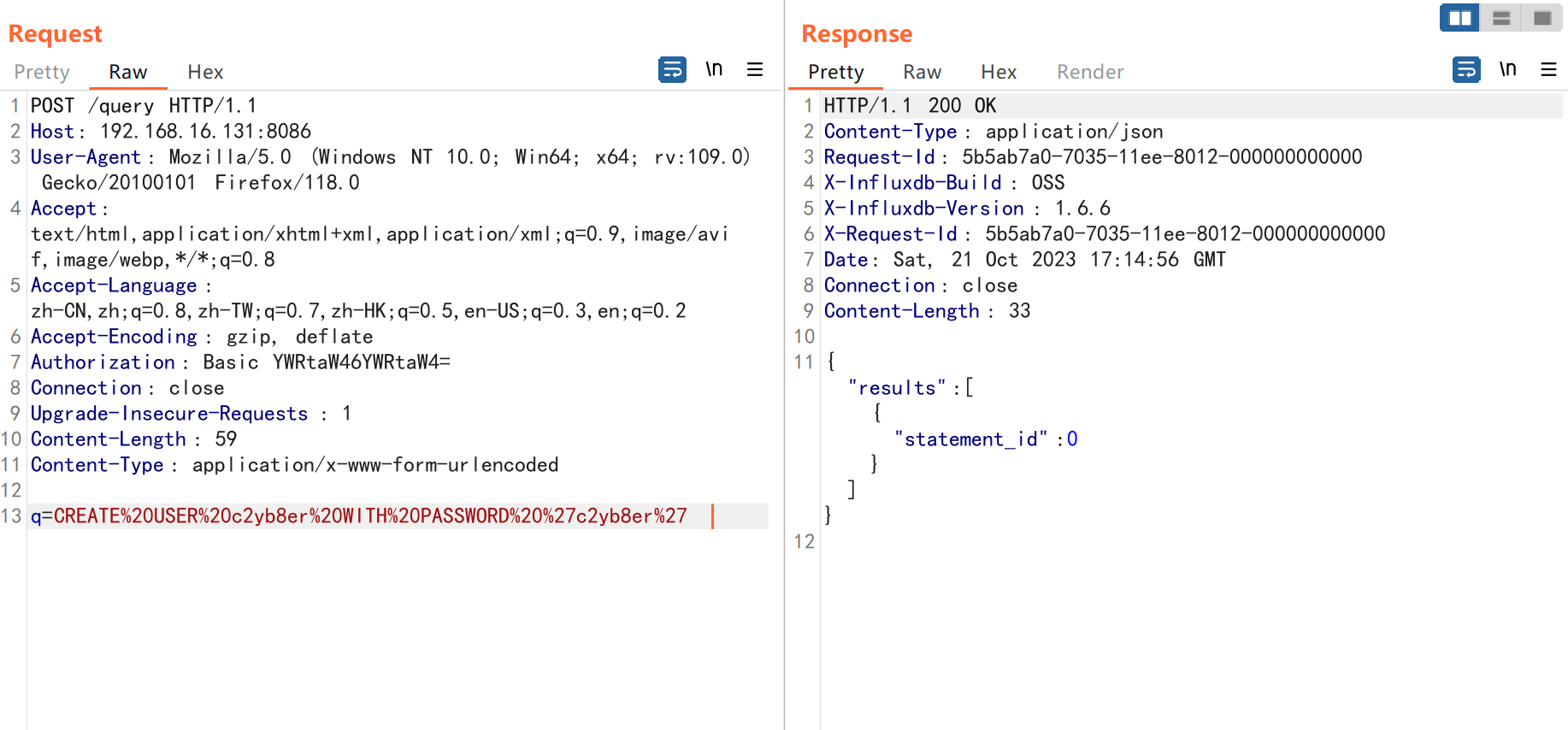Screen dimensions: 1568x730
Task: Click the "results" JSON key
Action: (x=897, y=388)
